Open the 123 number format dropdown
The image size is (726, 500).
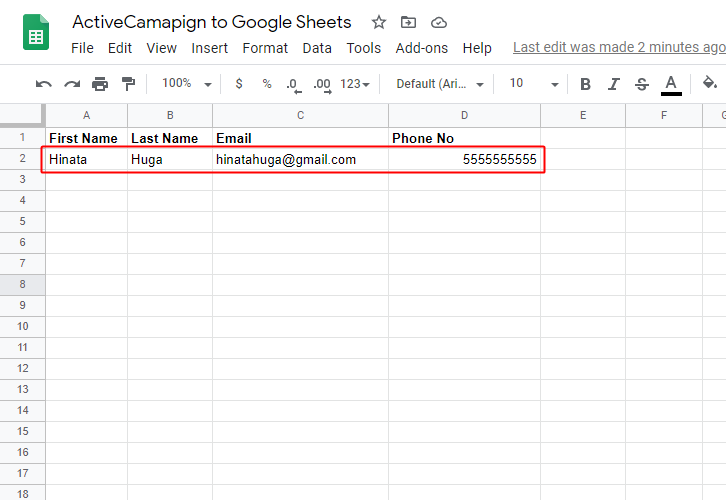coord(355,84)
